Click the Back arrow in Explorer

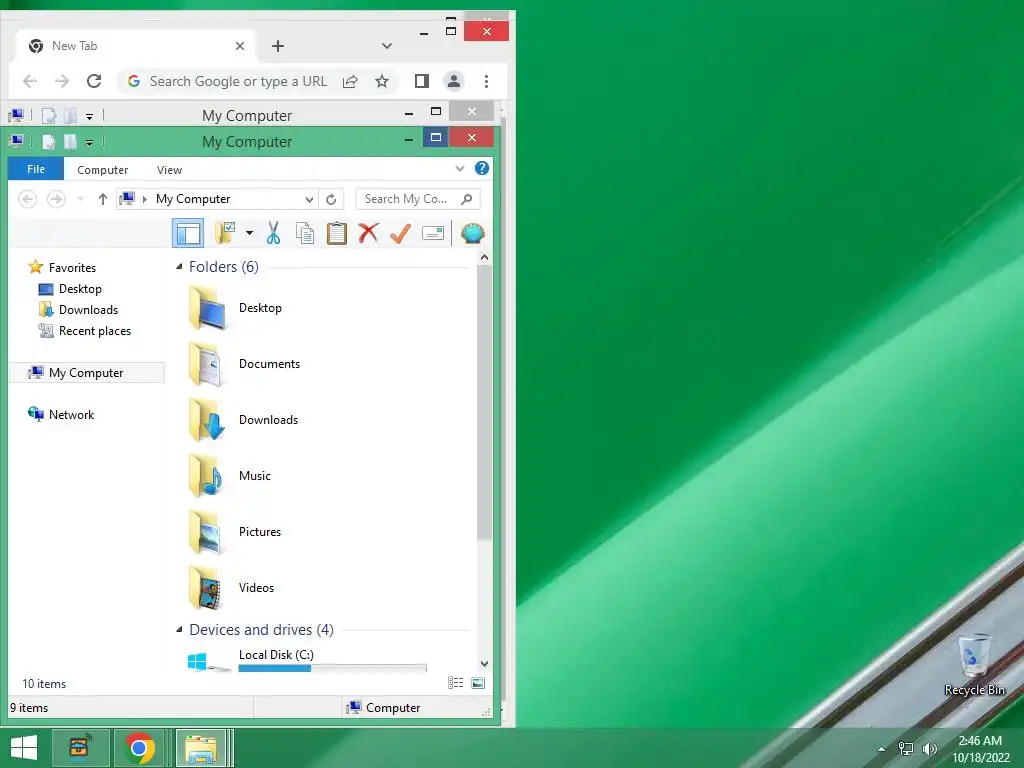[x=27, y=199]
